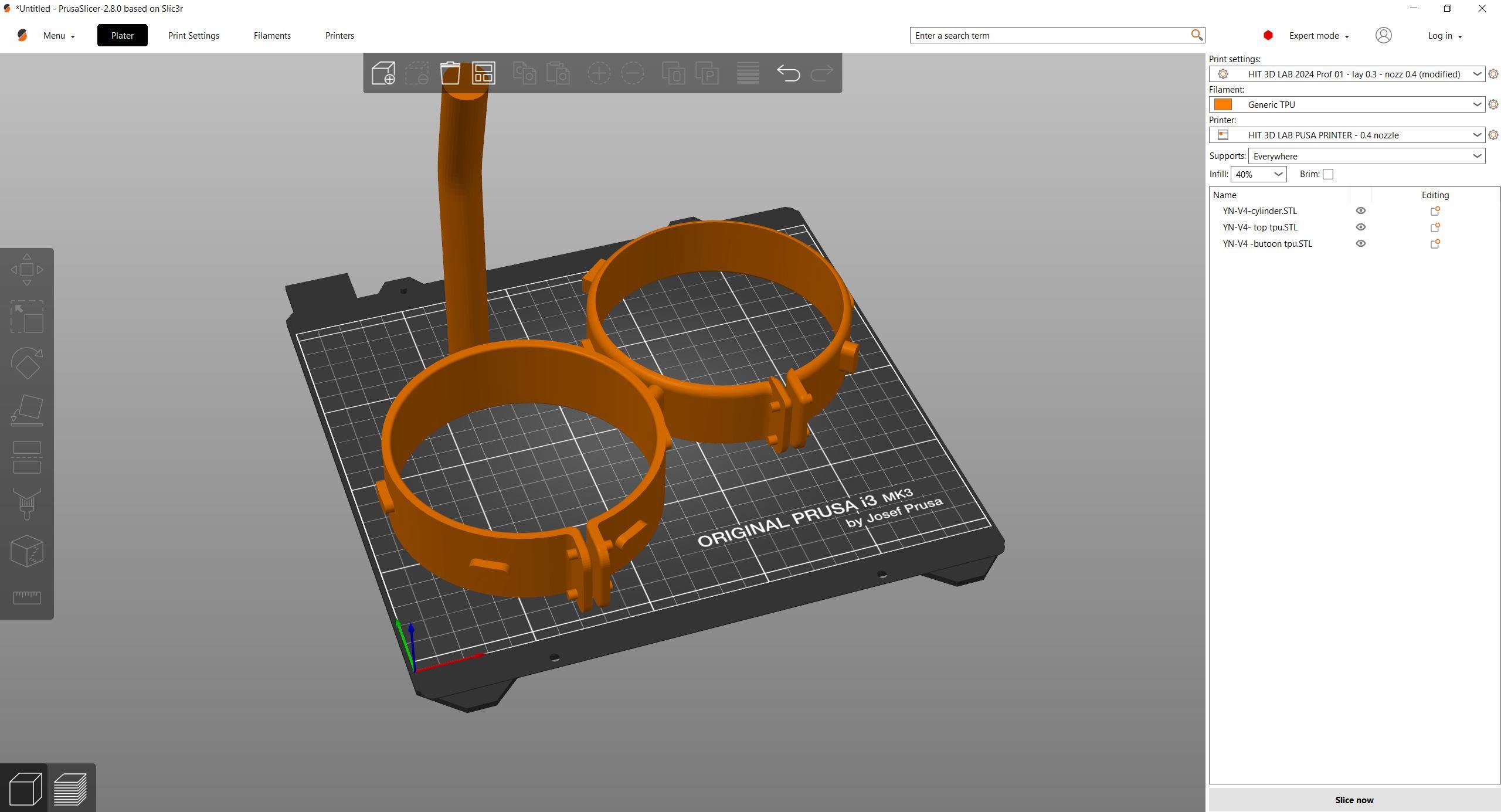Select the Scale gizmo tool
The width and height of the screenshot is (1501, 812).
[27, 317]
